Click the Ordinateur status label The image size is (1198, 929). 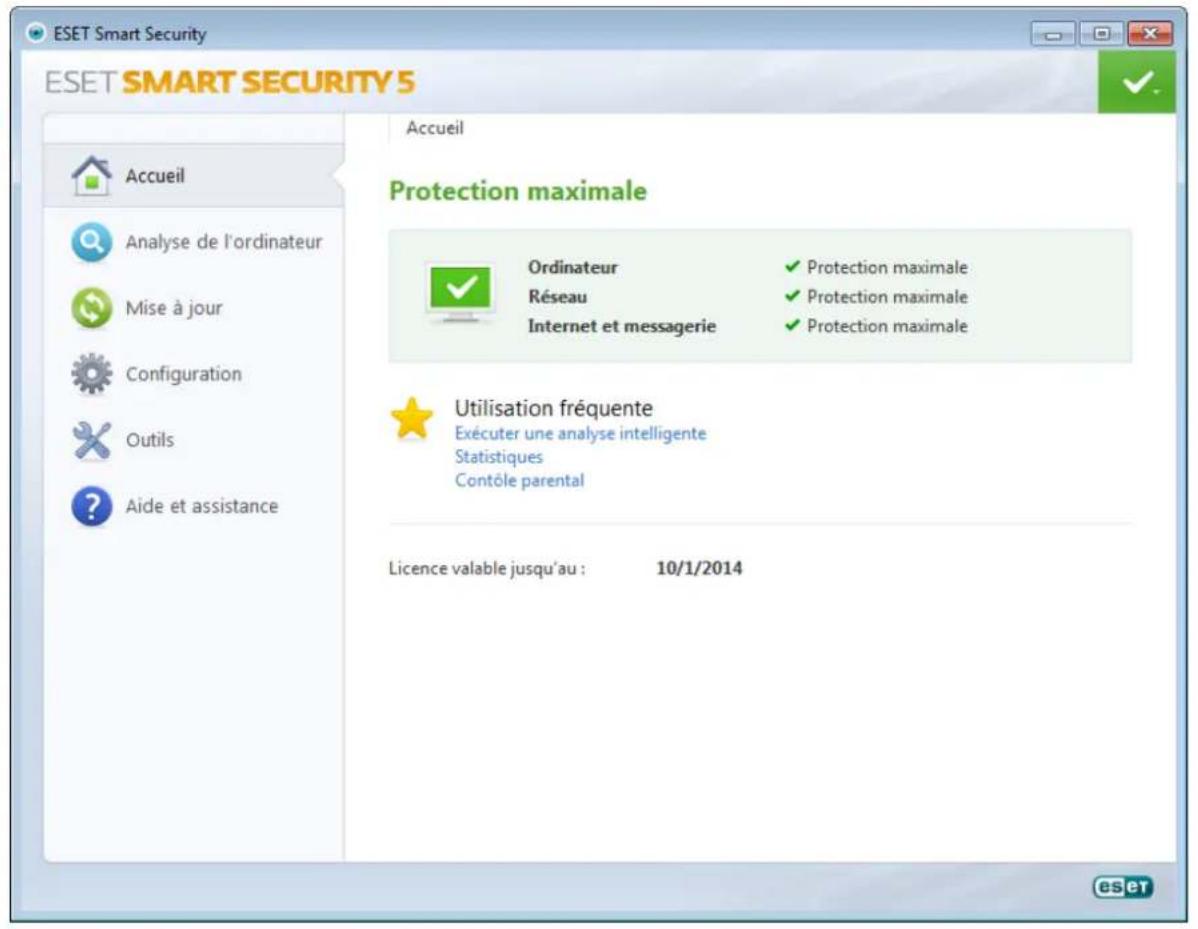573,267
